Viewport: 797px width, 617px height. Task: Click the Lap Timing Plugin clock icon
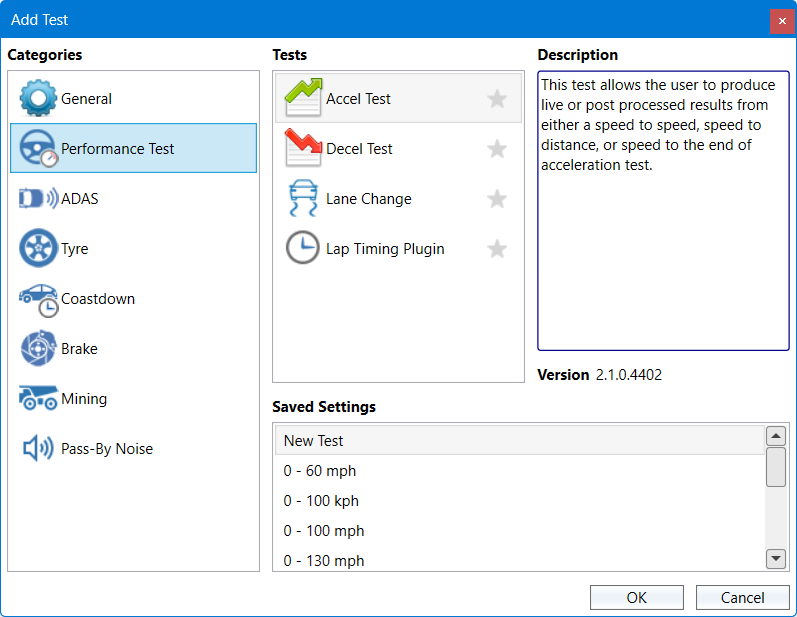point(302,249)
